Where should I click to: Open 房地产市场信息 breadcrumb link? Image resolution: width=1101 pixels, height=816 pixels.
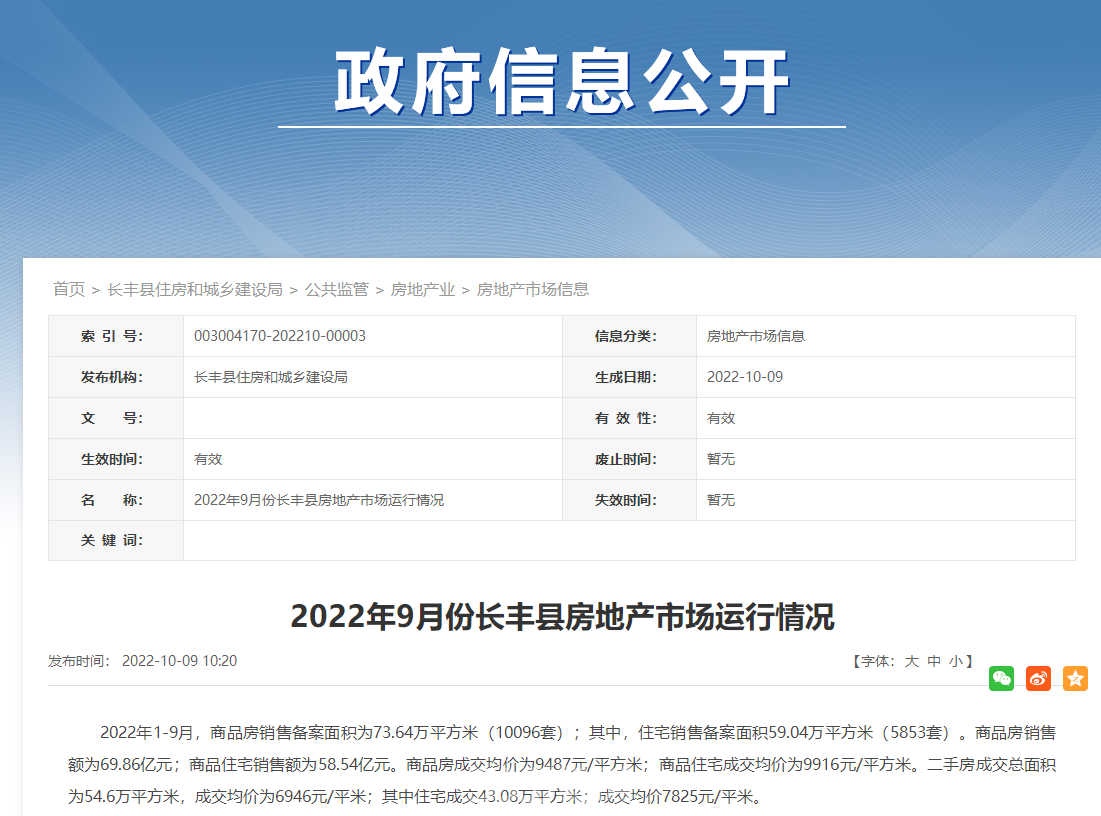[533, 289]
